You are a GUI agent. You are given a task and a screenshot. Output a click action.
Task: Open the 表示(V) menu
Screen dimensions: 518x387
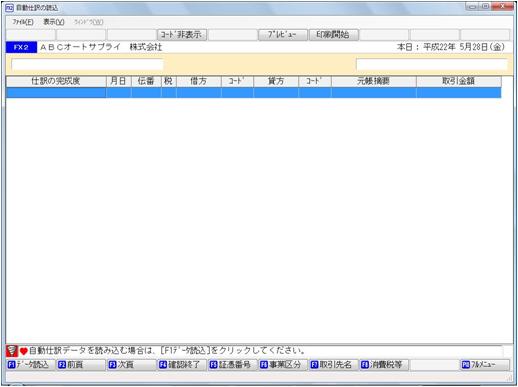54,22
